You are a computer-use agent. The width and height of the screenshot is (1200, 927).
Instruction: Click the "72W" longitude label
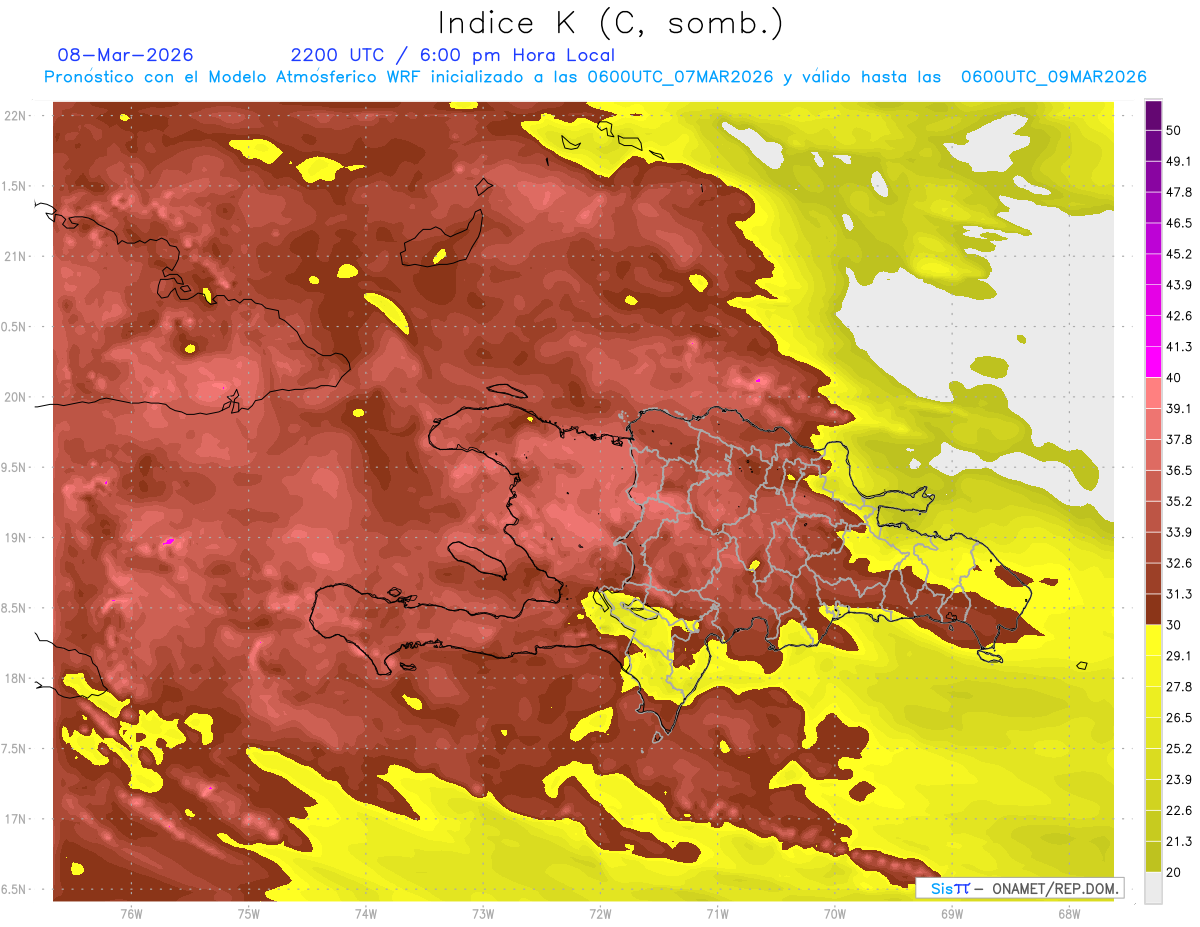600,913
